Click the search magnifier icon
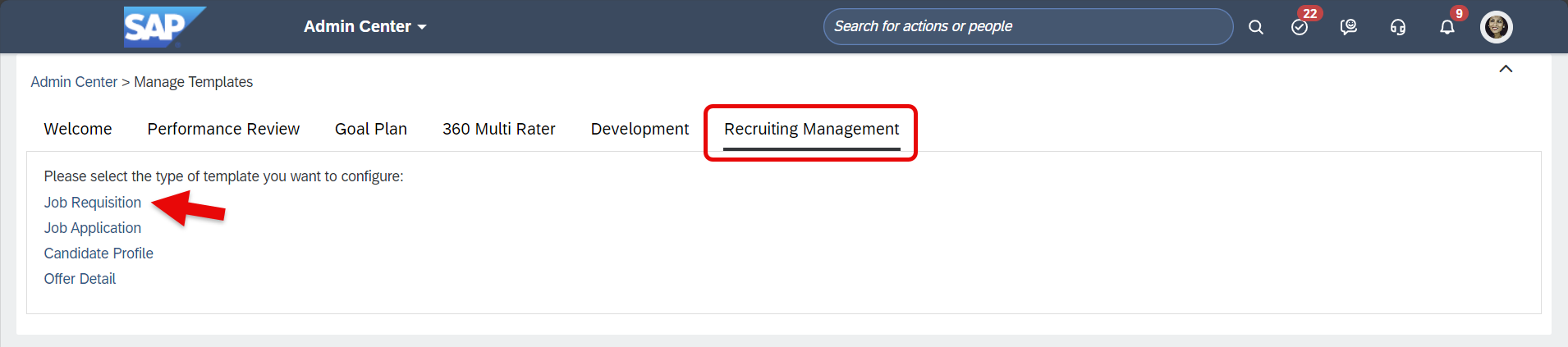 (1256, 27)
